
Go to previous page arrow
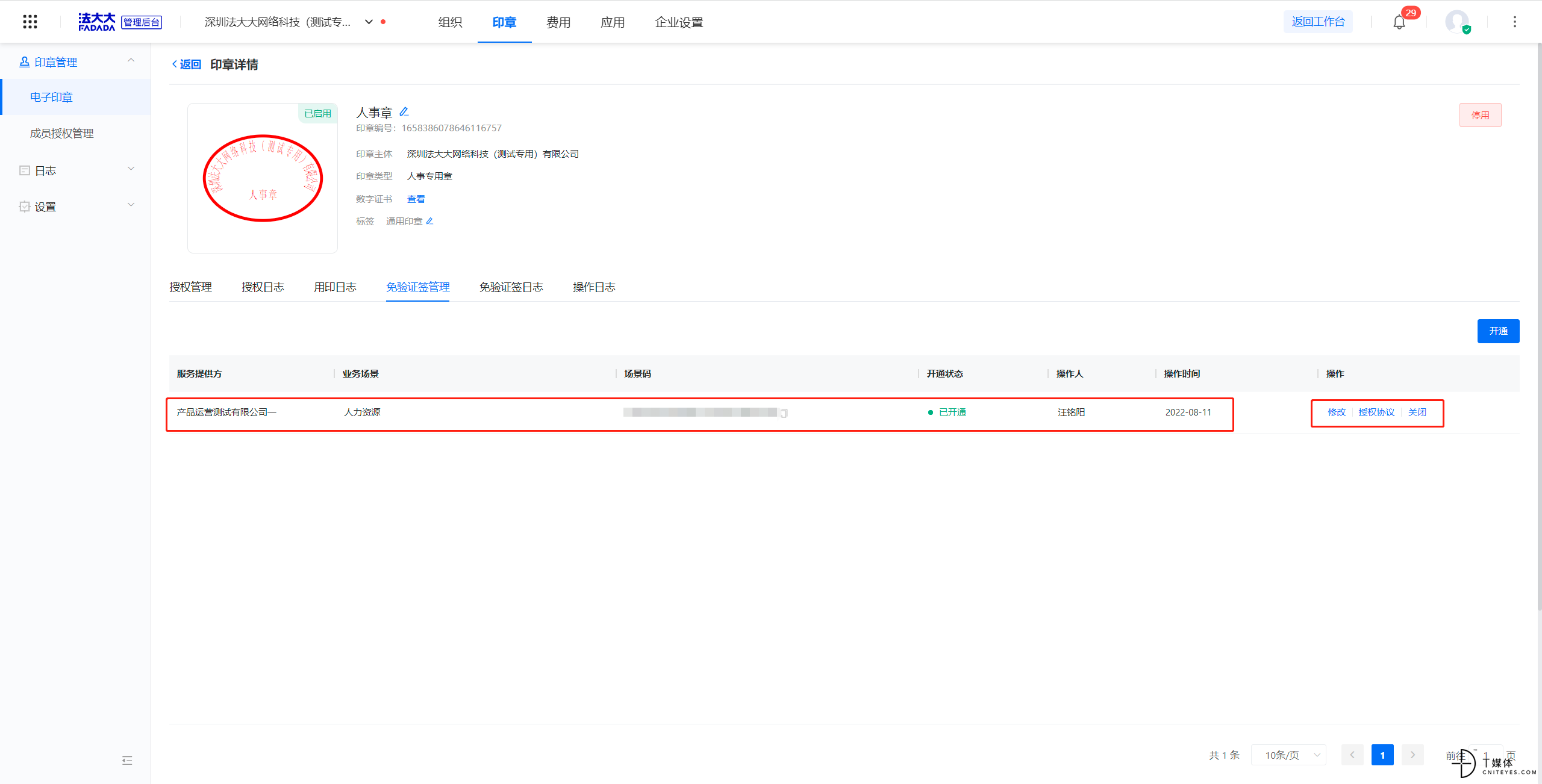[1352, 755]
